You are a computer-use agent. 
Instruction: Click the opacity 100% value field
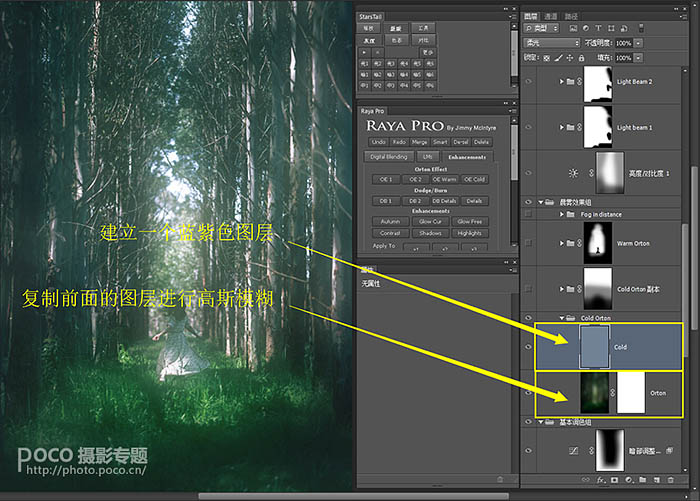624,43
